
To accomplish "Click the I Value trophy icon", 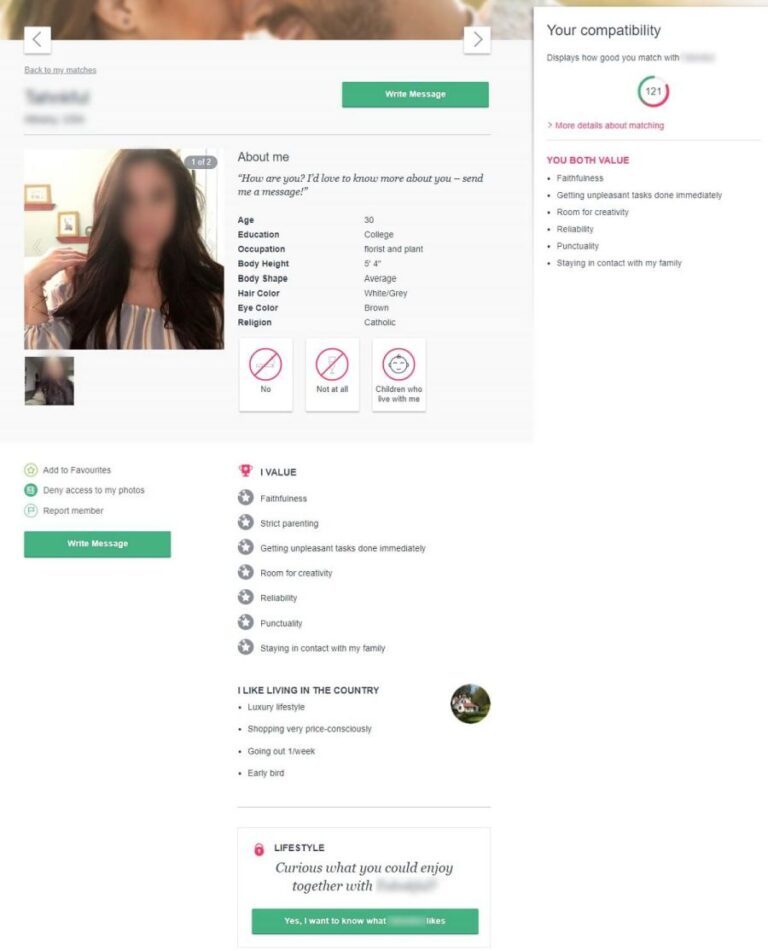I will pyautogui.click(x=246, y=471).
